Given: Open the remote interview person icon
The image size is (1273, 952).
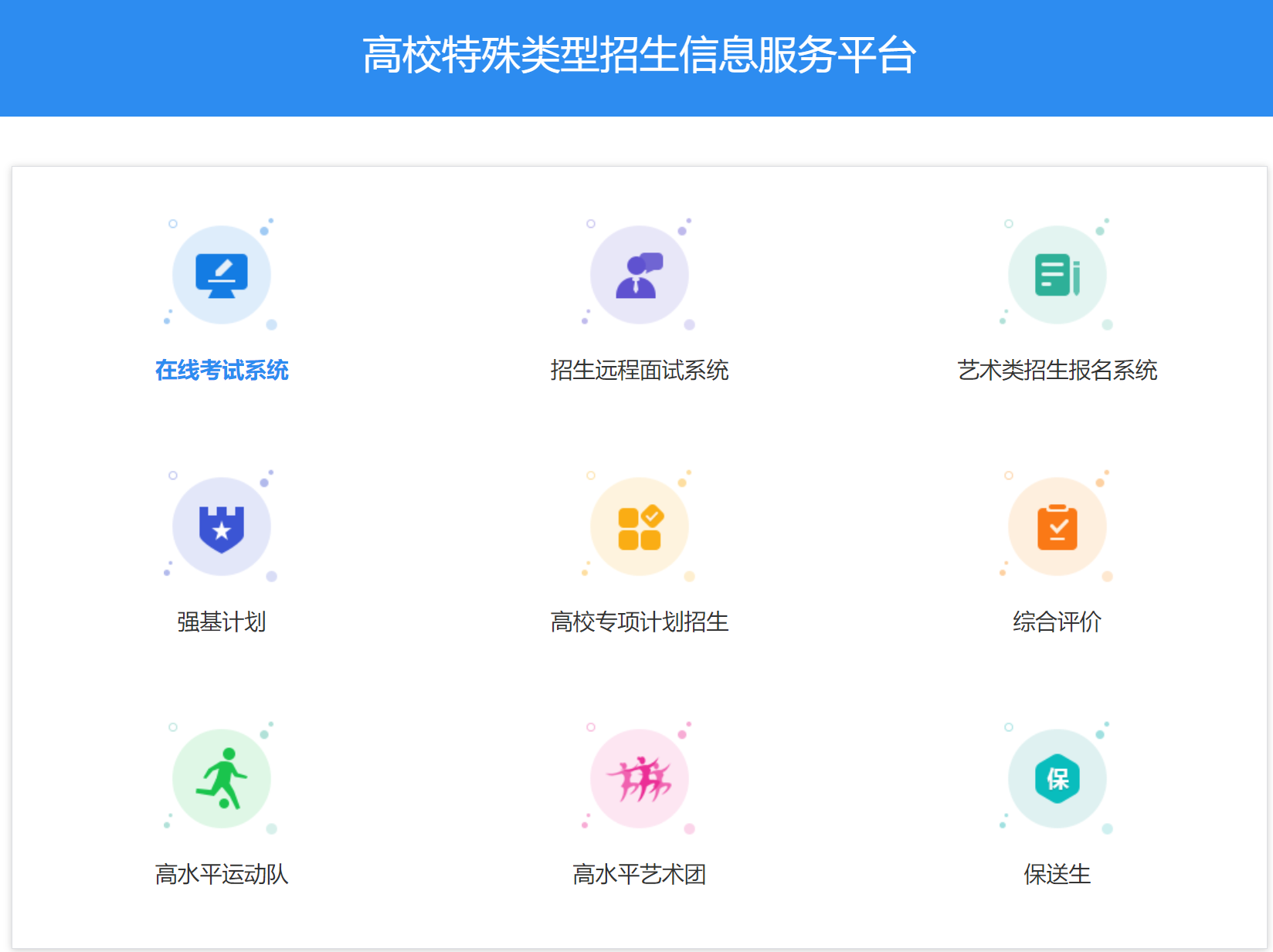Looking at the screenshot, I should click(x=640, y=275).
